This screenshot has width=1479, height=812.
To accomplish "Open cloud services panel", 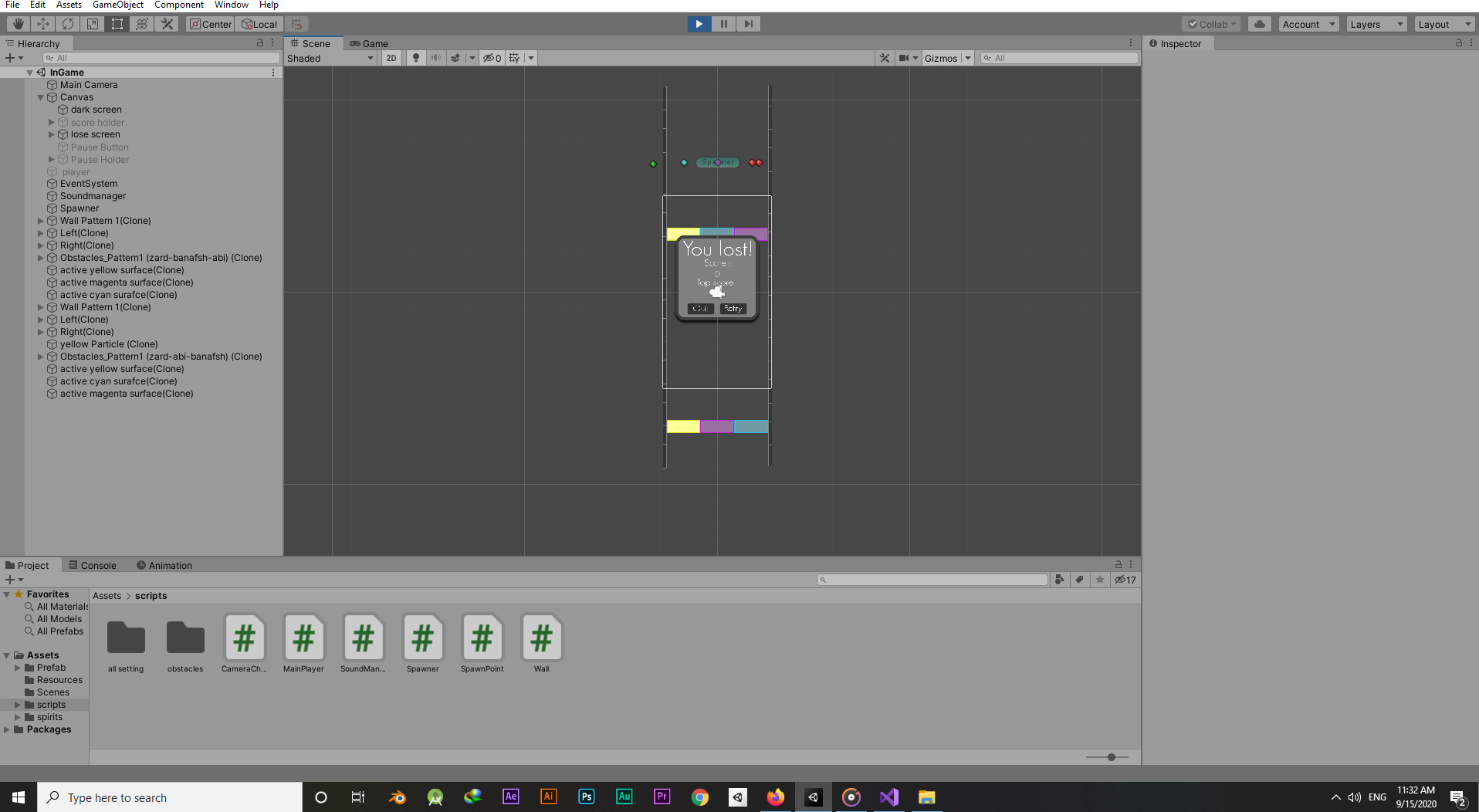I will [x=1259, y=24].
